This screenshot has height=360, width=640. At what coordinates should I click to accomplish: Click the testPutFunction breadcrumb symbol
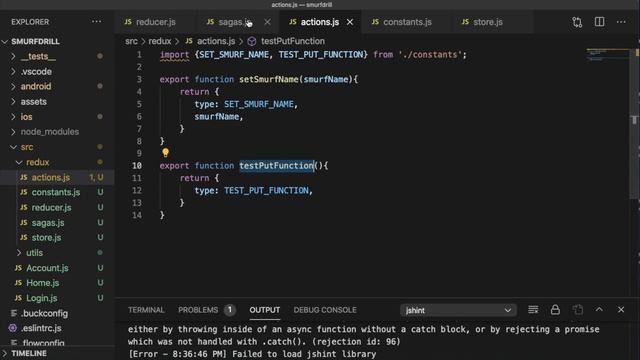tap(293, 41)
